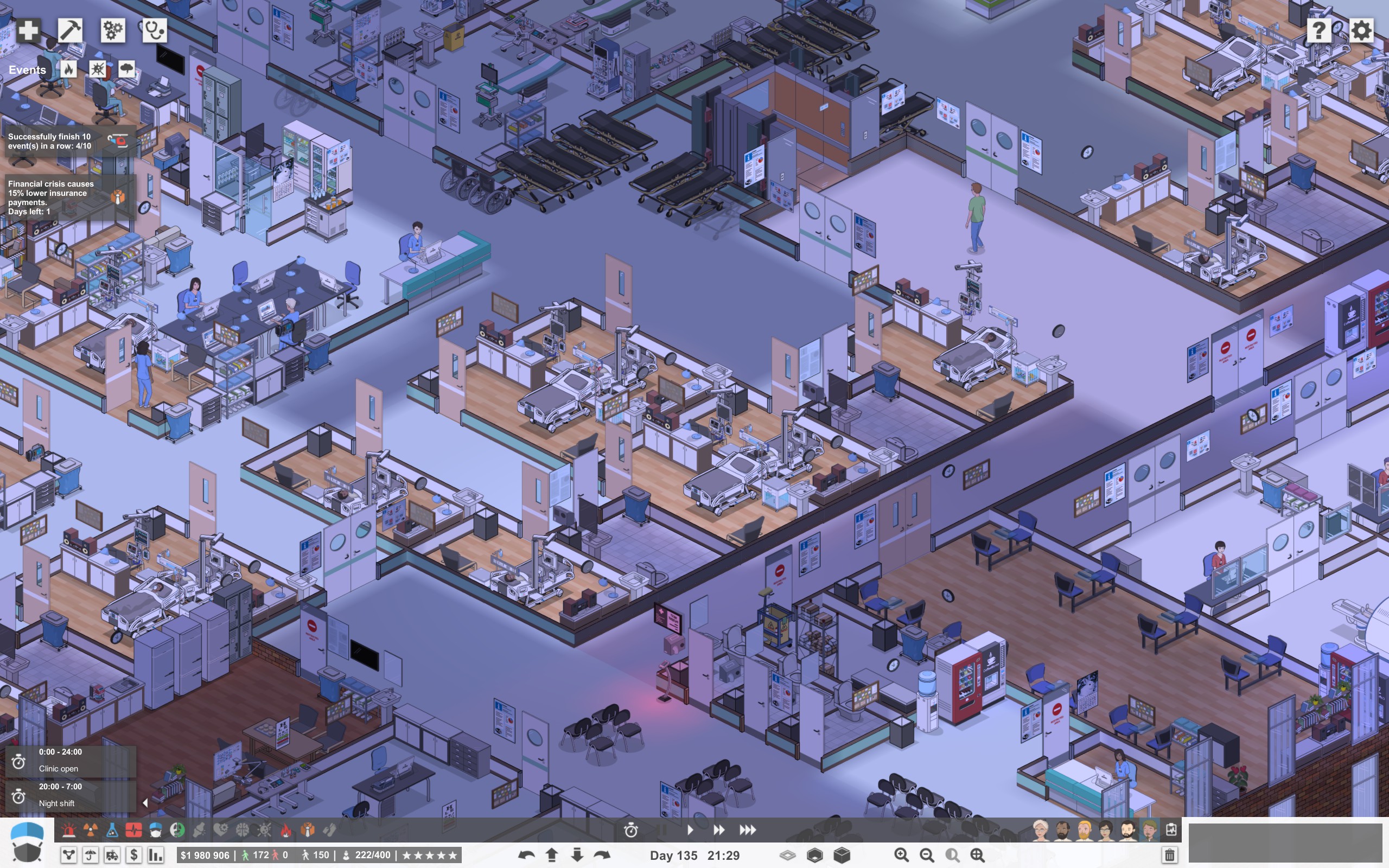
Task: Select the orange shirt administration icon
Action: click(x=308, y=829)
